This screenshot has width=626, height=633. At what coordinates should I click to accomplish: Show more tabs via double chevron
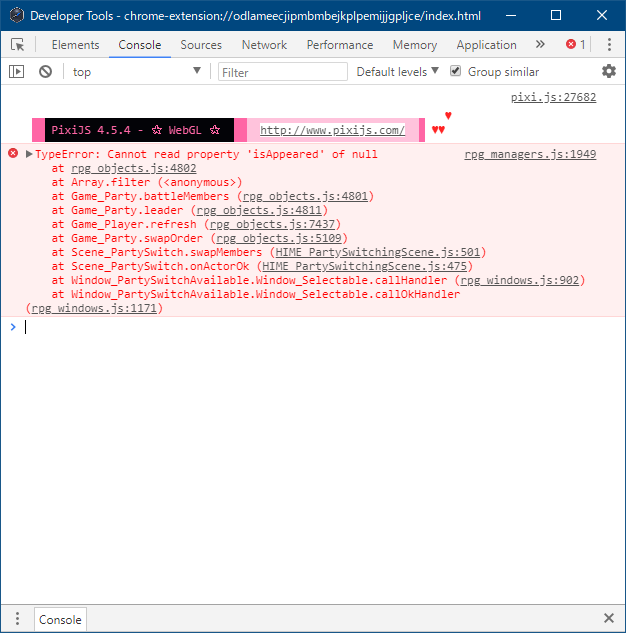click(540, 44)
